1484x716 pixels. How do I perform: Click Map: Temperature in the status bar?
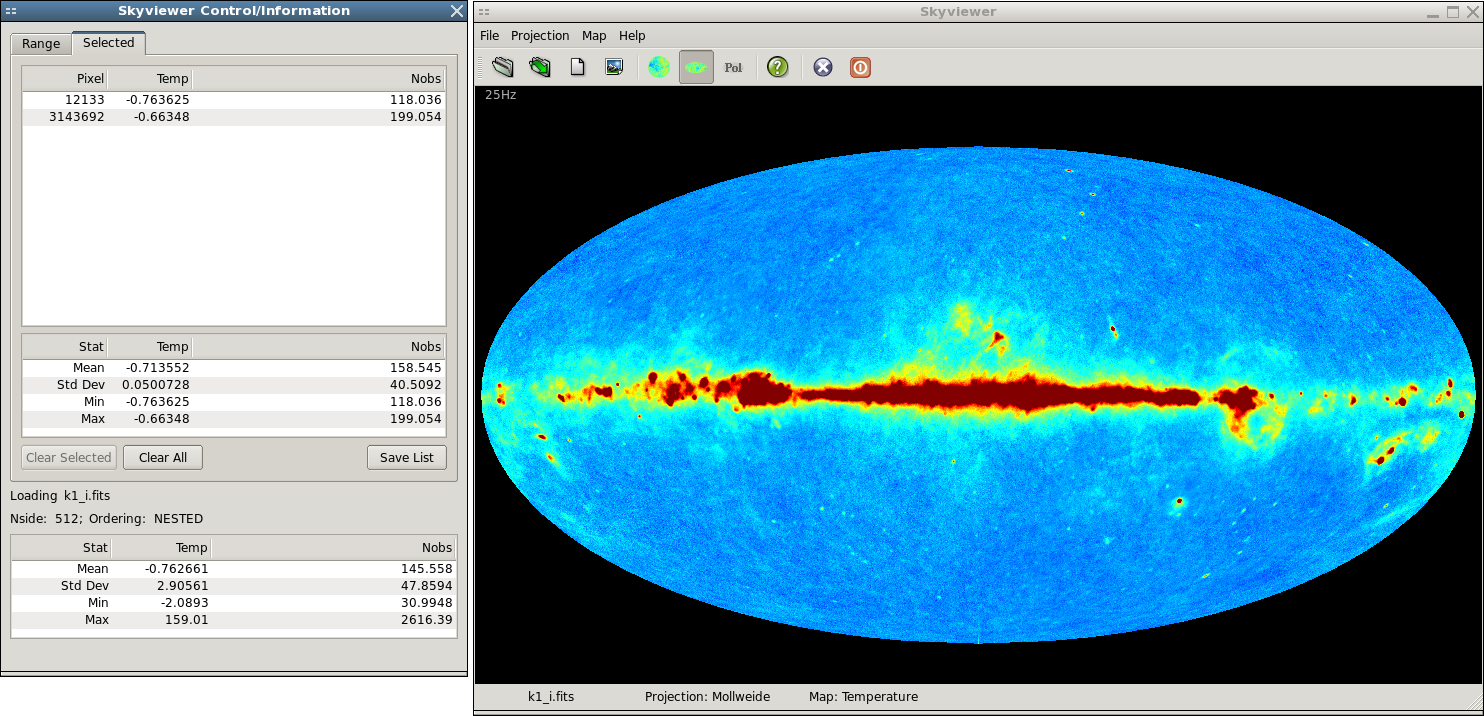pyautogui.click(x=863, y=697)
